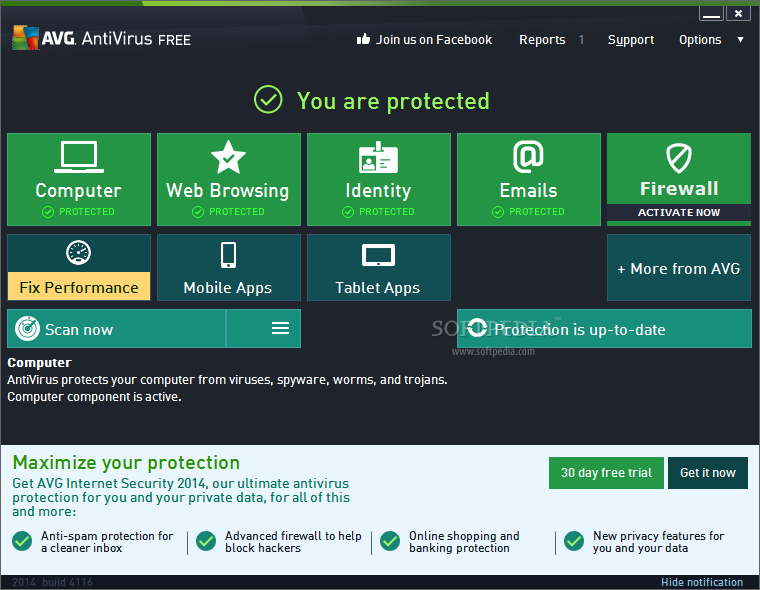Open Fix Performance gauge icon
Screen dimensions: 760x590
tap(78, 252)
